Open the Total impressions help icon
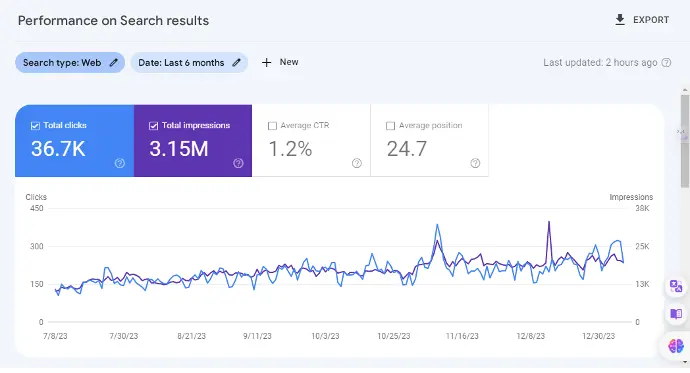Image resolution: width=690 pixels, height=373 pixels. pos(238,163)
